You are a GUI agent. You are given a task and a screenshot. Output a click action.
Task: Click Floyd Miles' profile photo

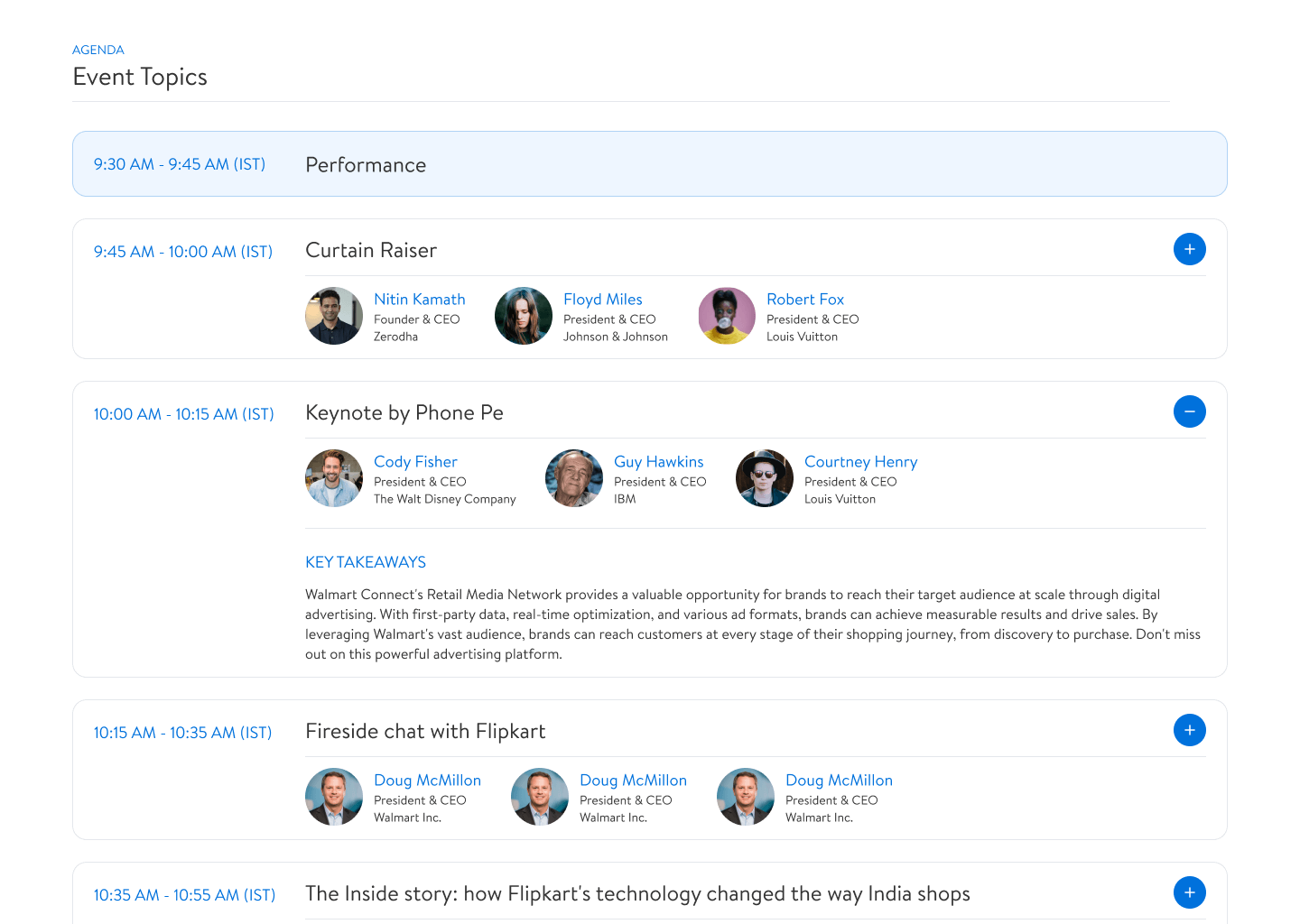coord(524,316)
